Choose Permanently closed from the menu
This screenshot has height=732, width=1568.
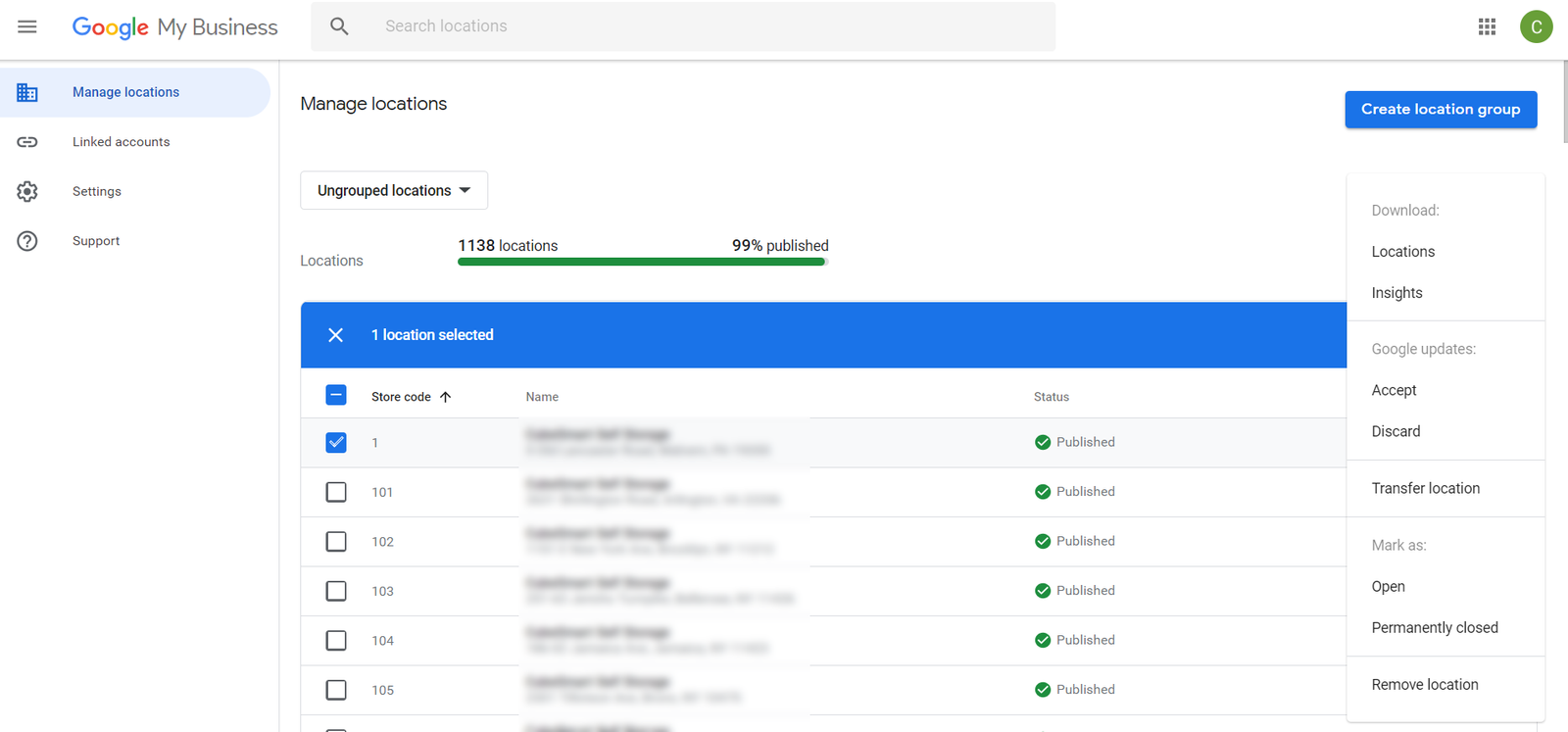(1434, 628)
